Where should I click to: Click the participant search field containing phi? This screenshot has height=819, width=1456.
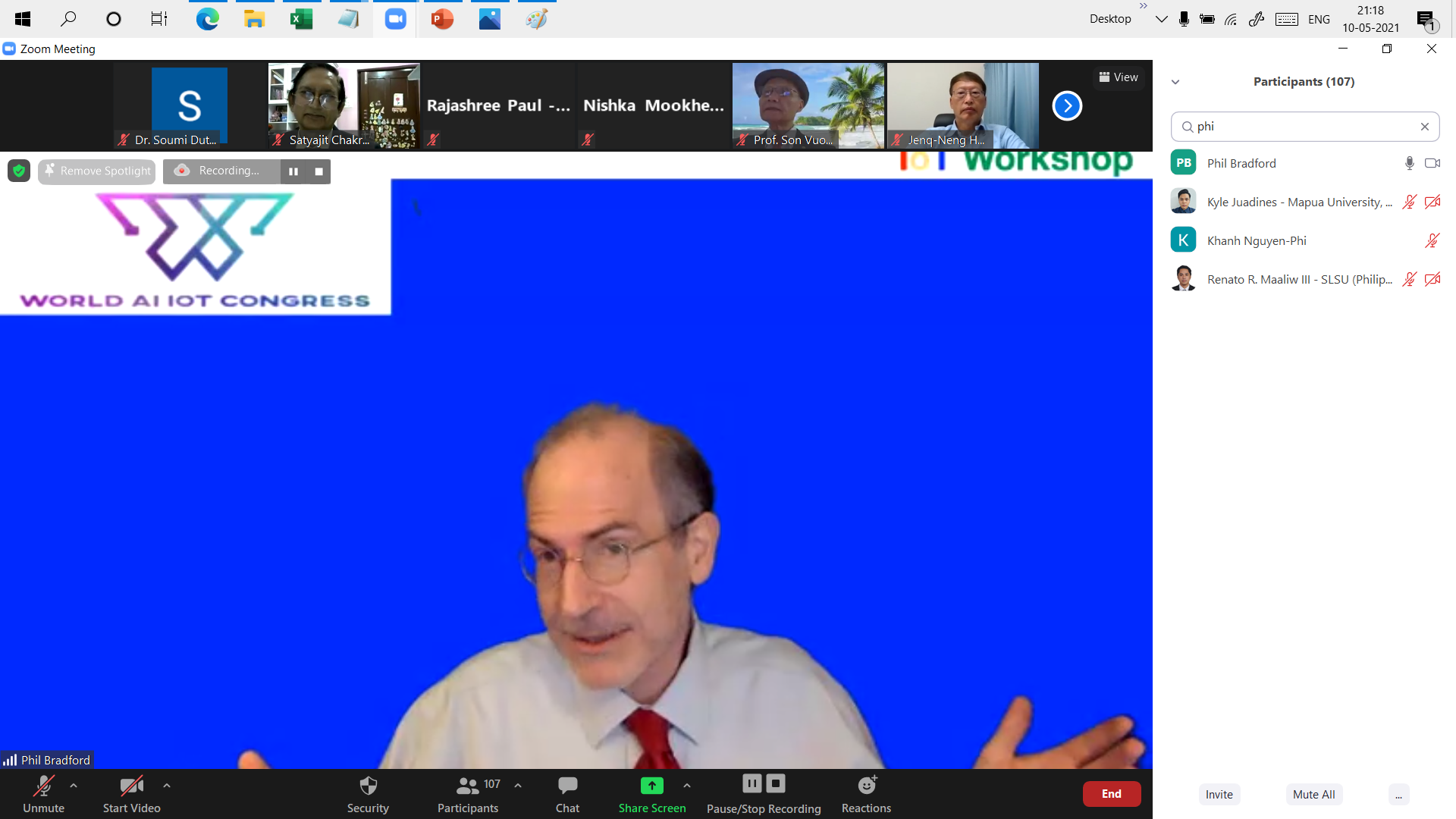(x=1305, y=127)
